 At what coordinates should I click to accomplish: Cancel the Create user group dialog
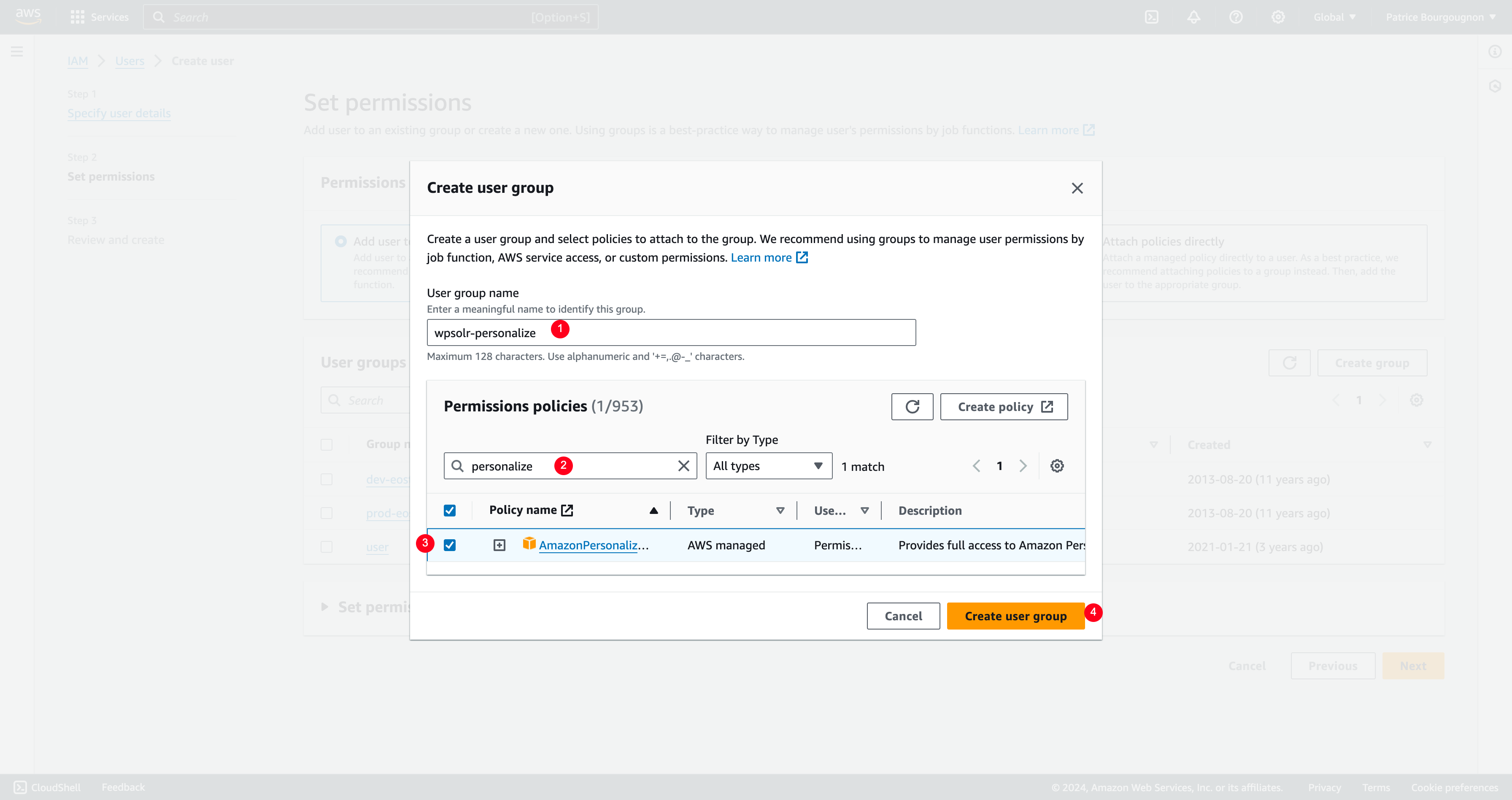[x=903, y=616]
